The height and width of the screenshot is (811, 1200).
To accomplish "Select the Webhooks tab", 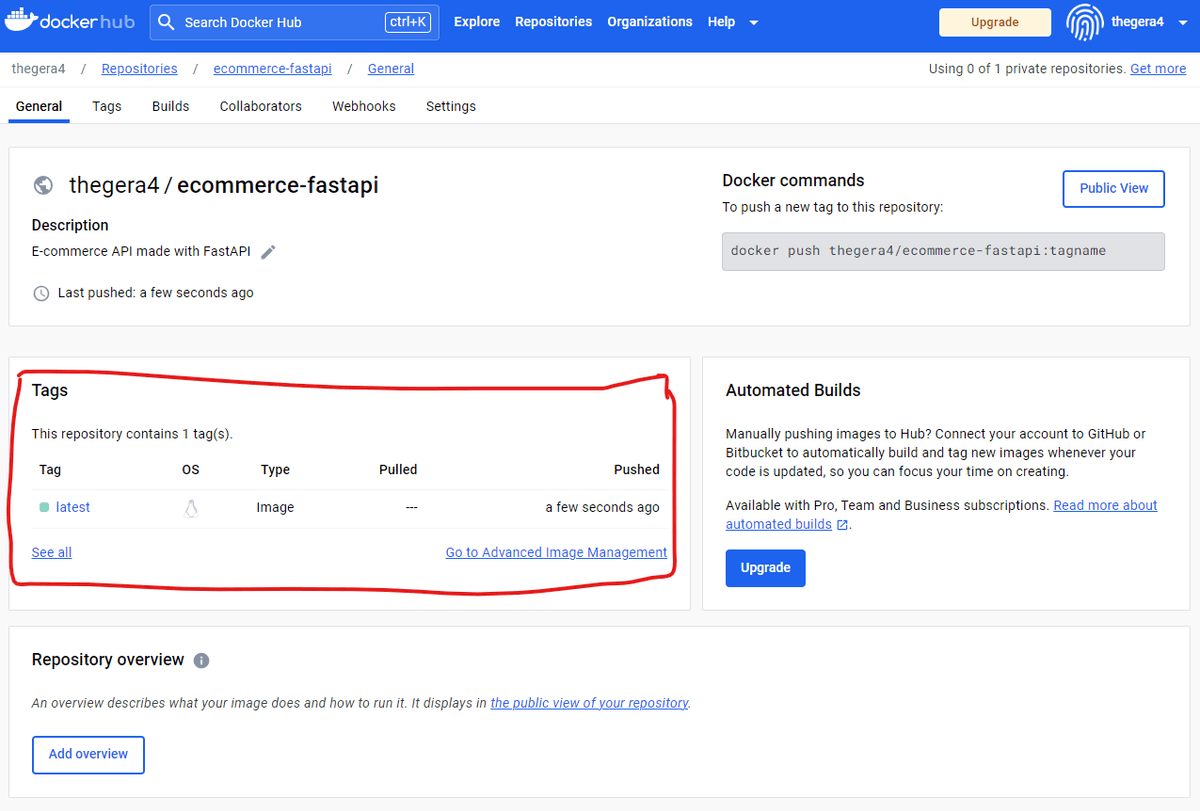I will (364, 106).
